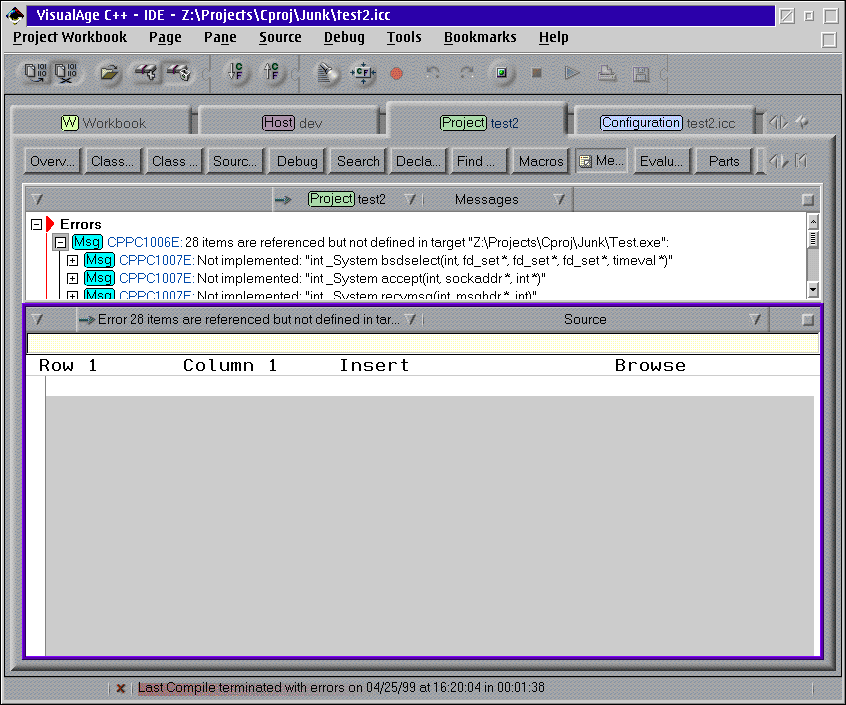The image size is (846, 705).
Task: Click the C/F up-arrow toolbar icon
Action: click(271, 71)
